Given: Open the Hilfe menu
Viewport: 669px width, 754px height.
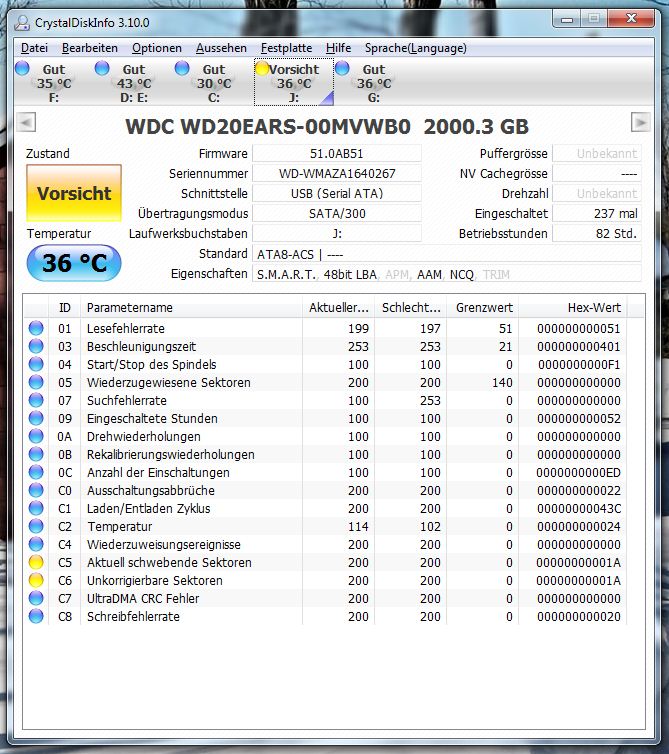Looking at the screenshot, I should (x=339, y=48).
